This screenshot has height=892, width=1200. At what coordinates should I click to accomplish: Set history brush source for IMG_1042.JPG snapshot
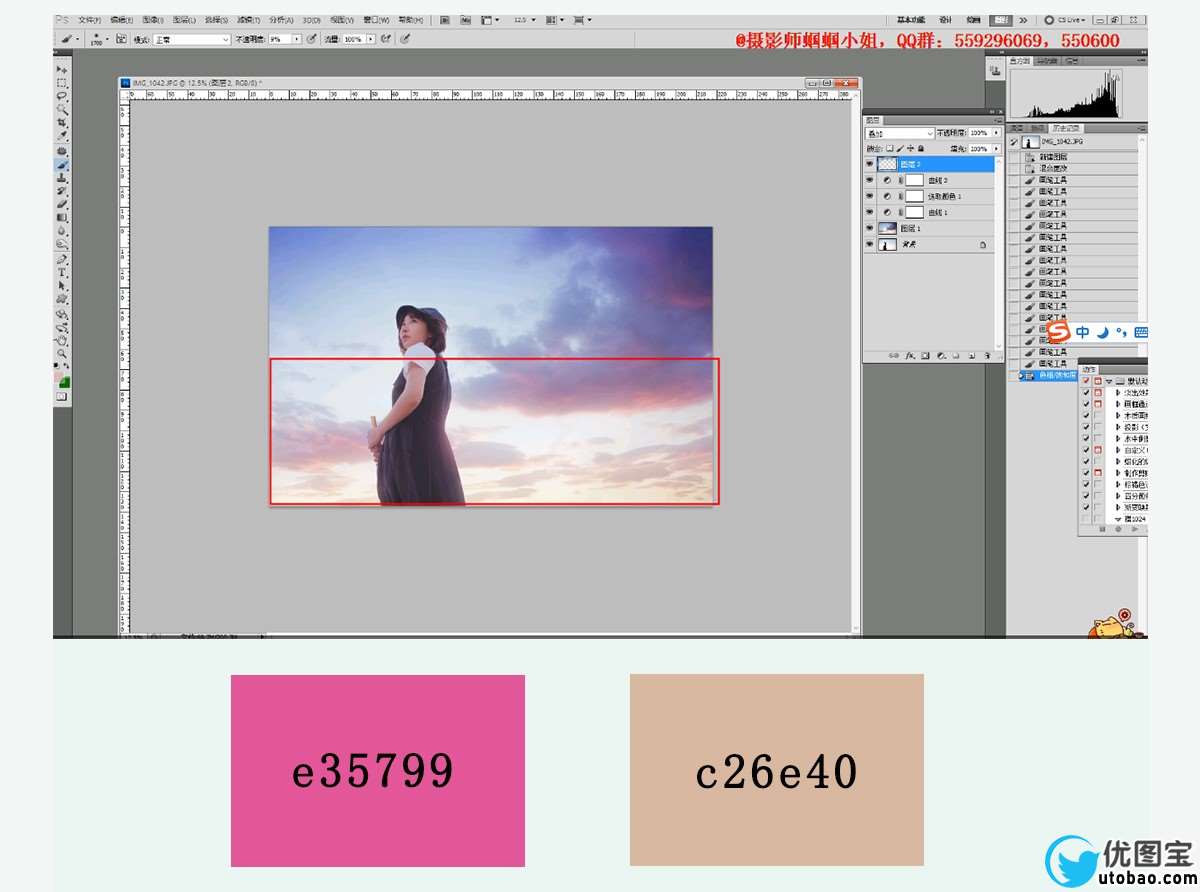[x=1016, y=143]
